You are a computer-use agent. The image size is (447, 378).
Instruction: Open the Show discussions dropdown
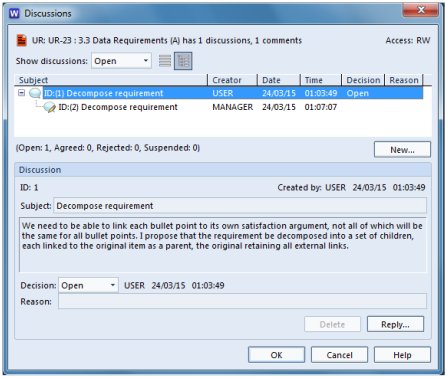tap(121, 61)
